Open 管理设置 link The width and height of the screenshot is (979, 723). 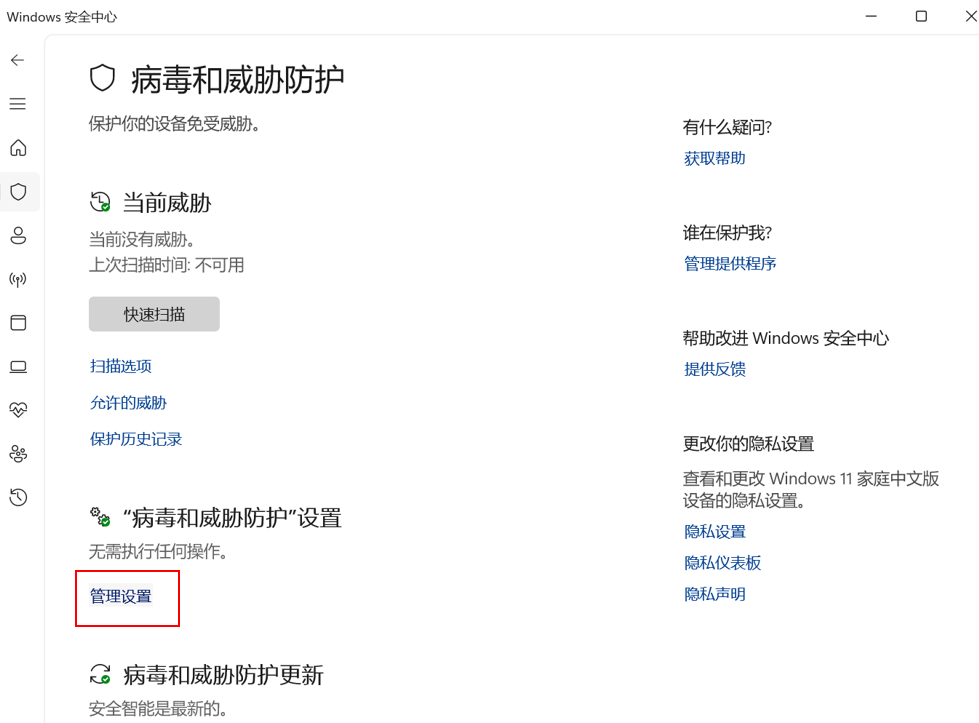click(x=121, y=596)
